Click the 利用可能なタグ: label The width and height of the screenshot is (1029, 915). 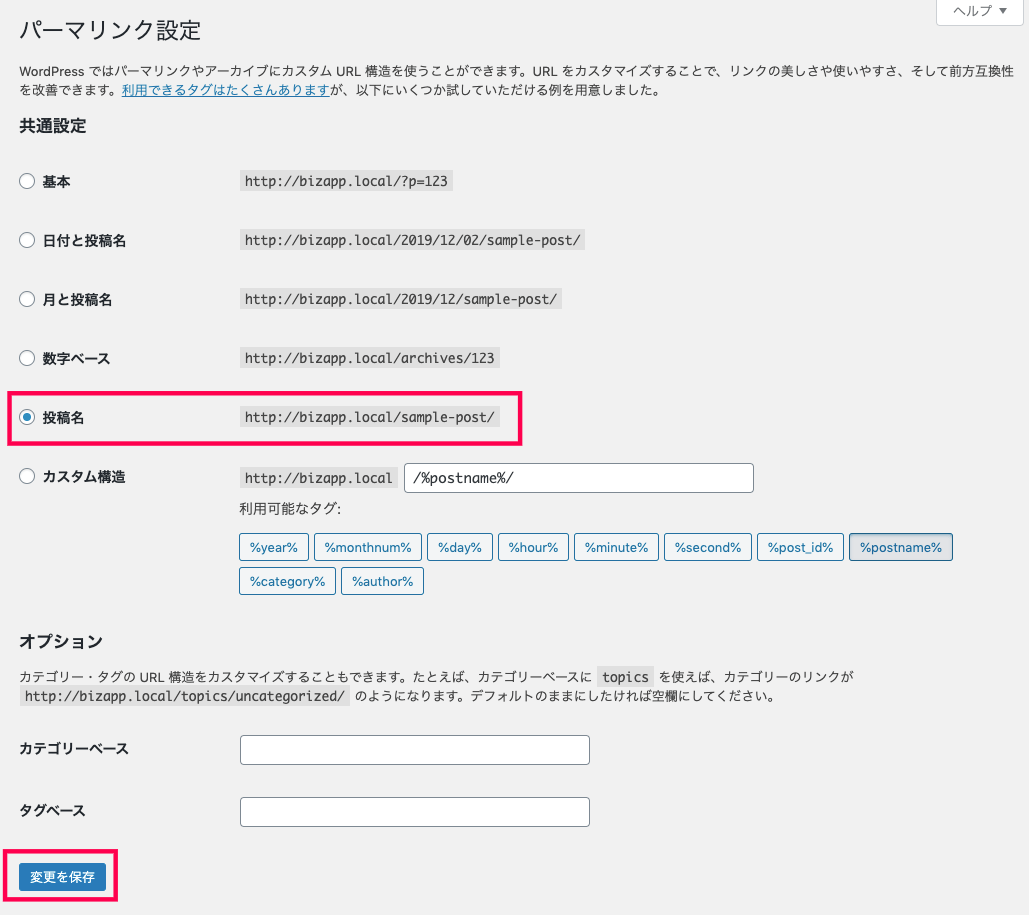coord(290,509)
